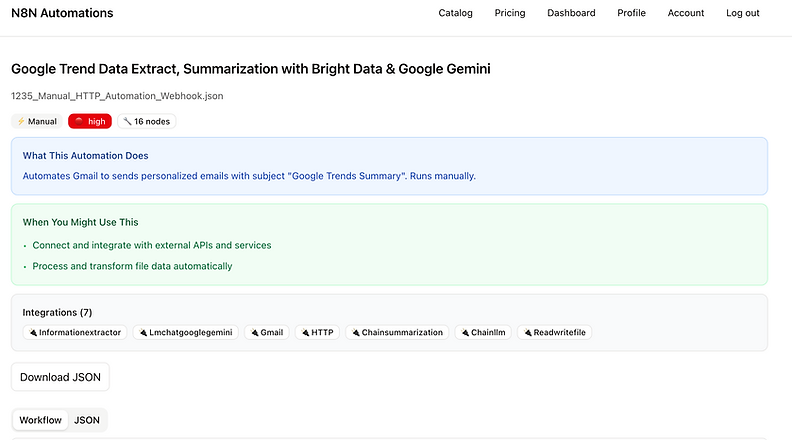The image size is (792, 440).
Task: Select the Readwritefile integration chip
Action: (555, 332)
